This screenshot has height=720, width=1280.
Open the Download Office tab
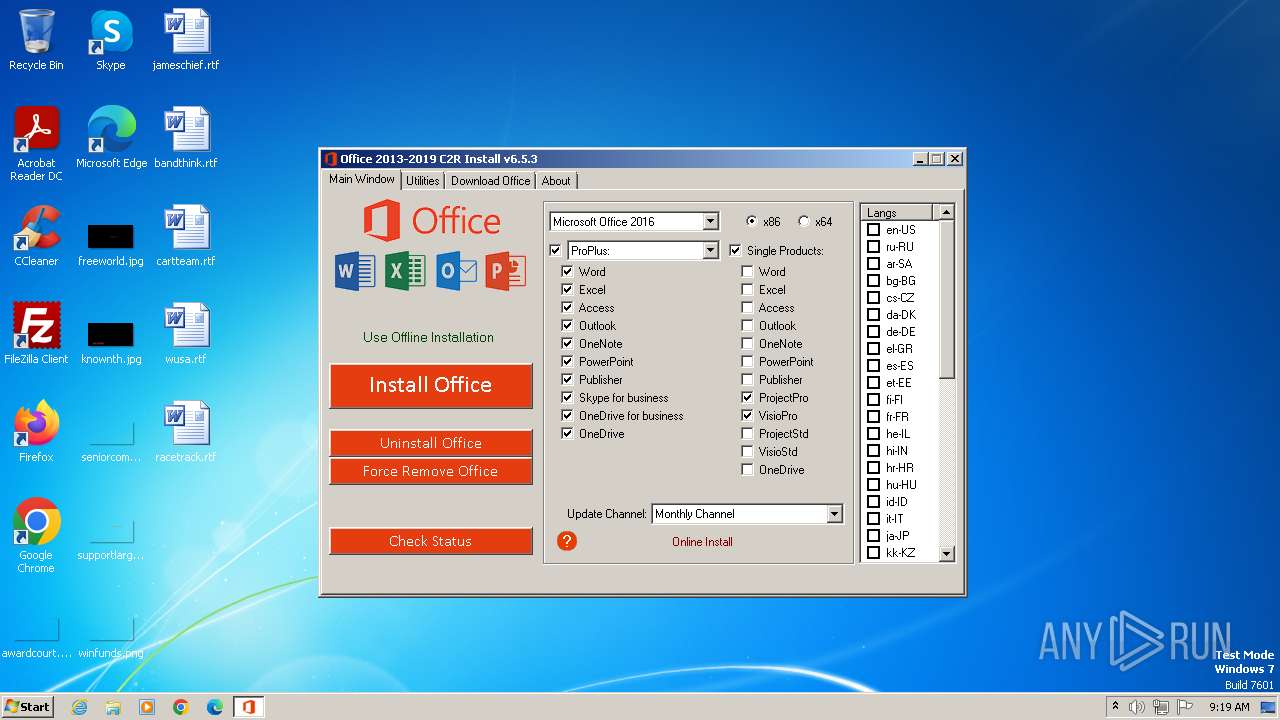tap(490, 181)
